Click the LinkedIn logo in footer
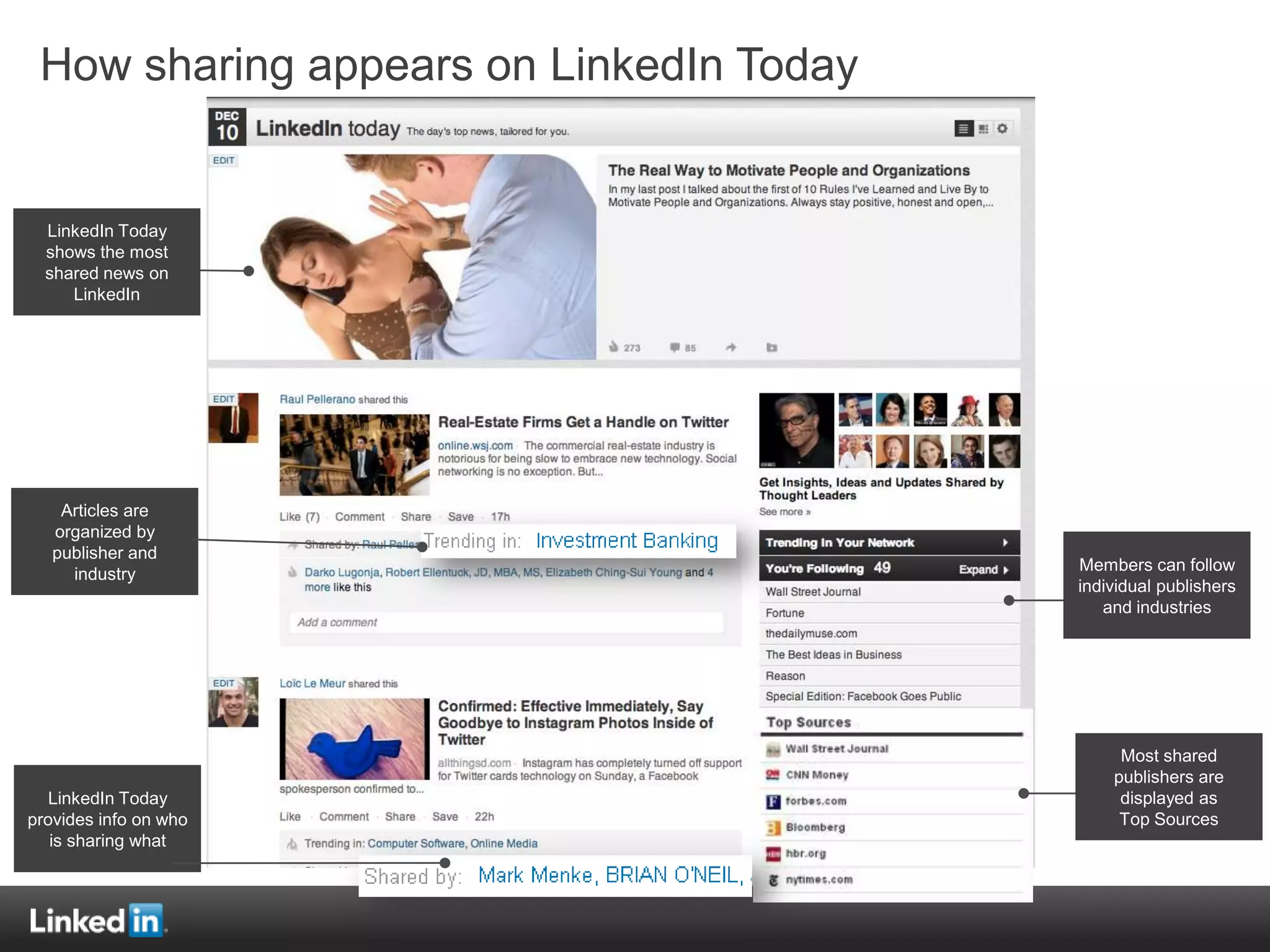Screen dimensions: 1270x952 click(x=97, y=920)
